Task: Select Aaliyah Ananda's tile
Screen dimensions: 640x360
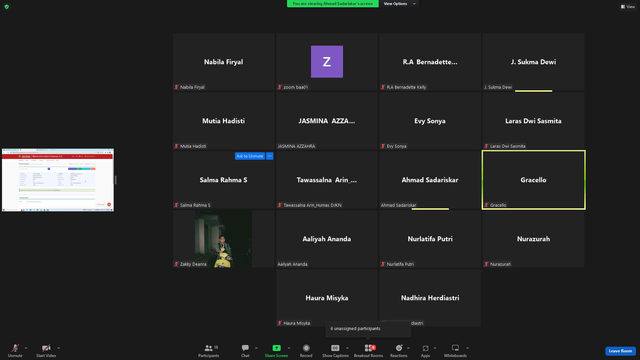Action: point(327,239)
